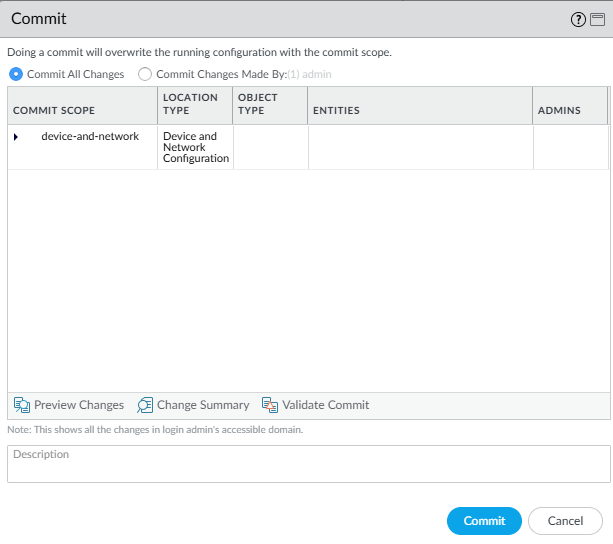613x544 pixels.
Task: Click the Entities column header
Action: [336, 110]
